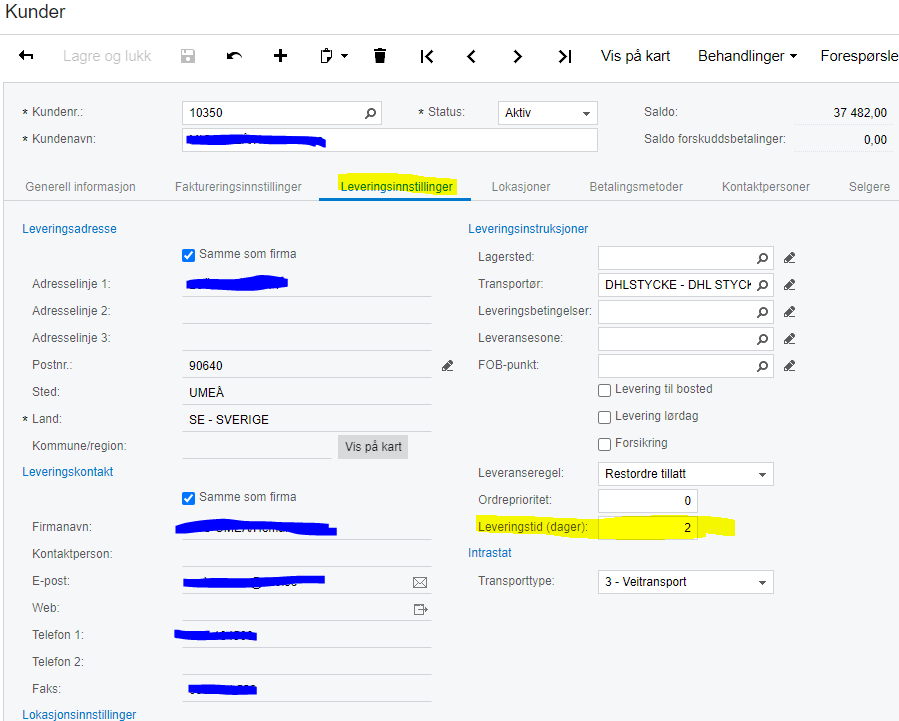Click Vis på kart button beside Kommune/region
Screen dimensions: 899x721
point(373,446)
